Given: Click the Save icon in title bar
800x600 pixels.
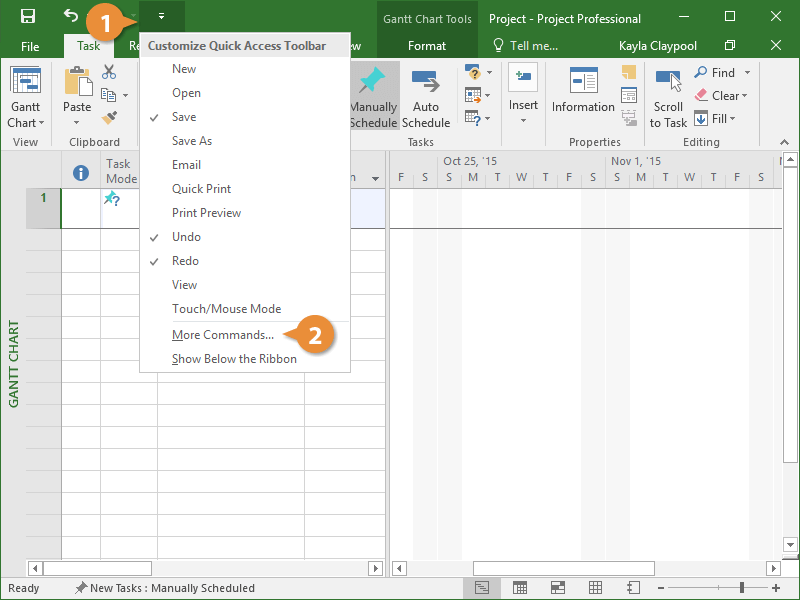Looking at the screenshot, I should (x=28, y=17).
